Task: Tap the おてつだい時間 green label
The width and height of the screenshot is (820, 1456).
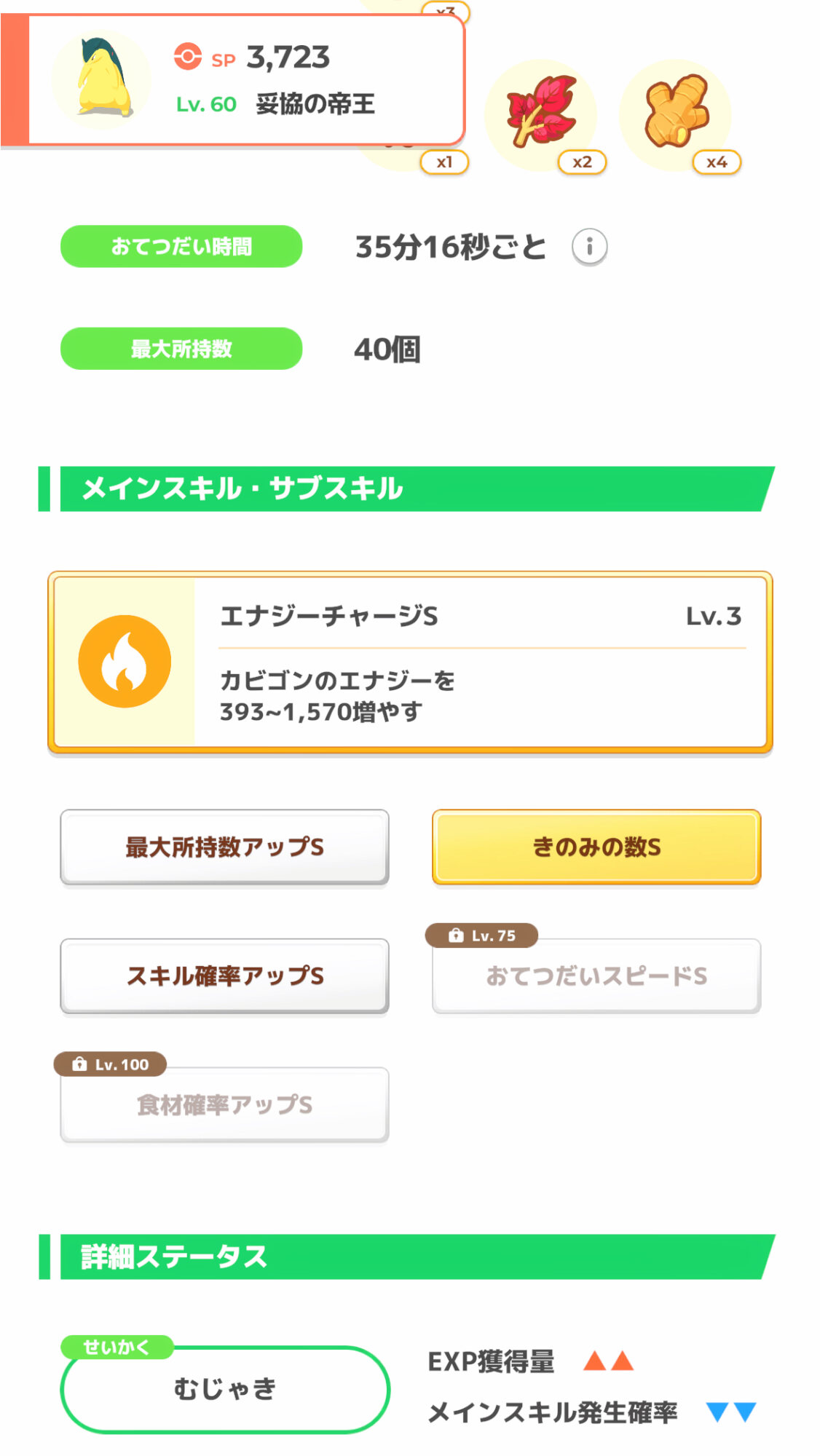Action: click(181, 247)
